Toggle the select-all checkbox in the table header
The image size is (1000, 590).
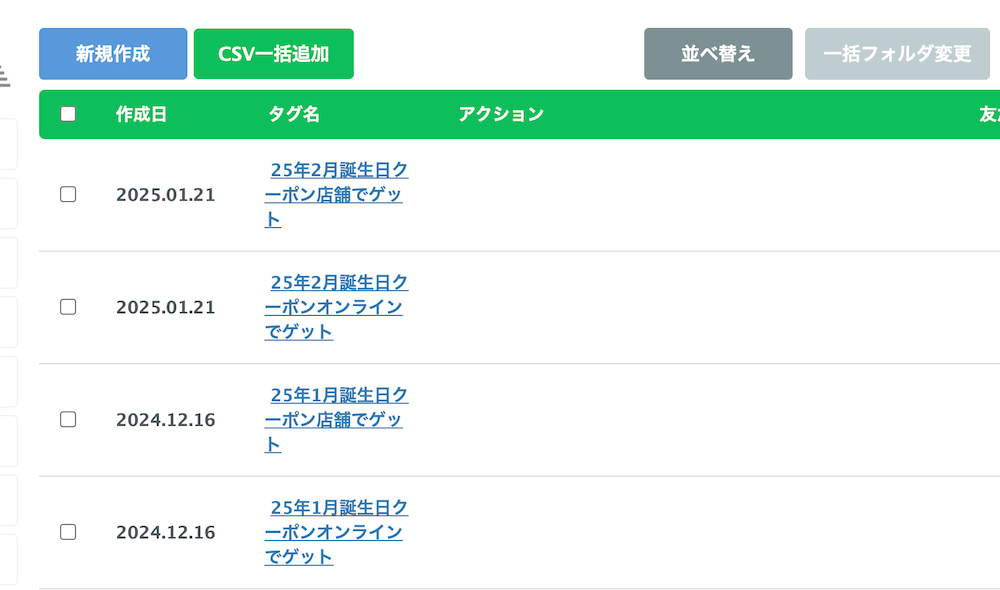point(68,114)
